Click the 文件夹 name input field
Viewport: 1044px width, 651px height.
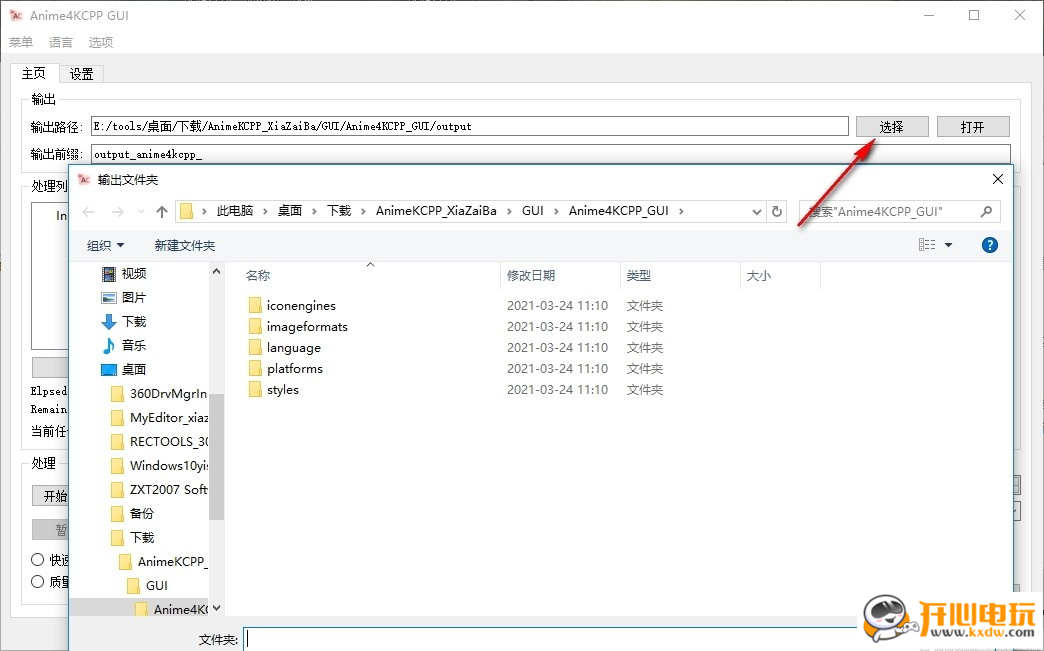[550, 639]
